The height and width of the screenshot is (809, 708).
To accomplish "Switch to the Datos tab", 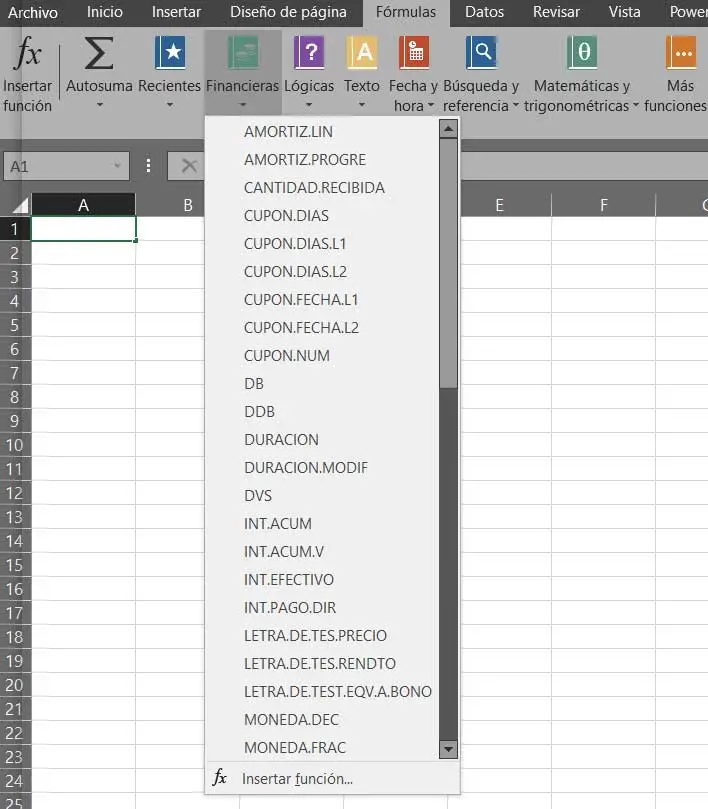I will coord(484,12).
